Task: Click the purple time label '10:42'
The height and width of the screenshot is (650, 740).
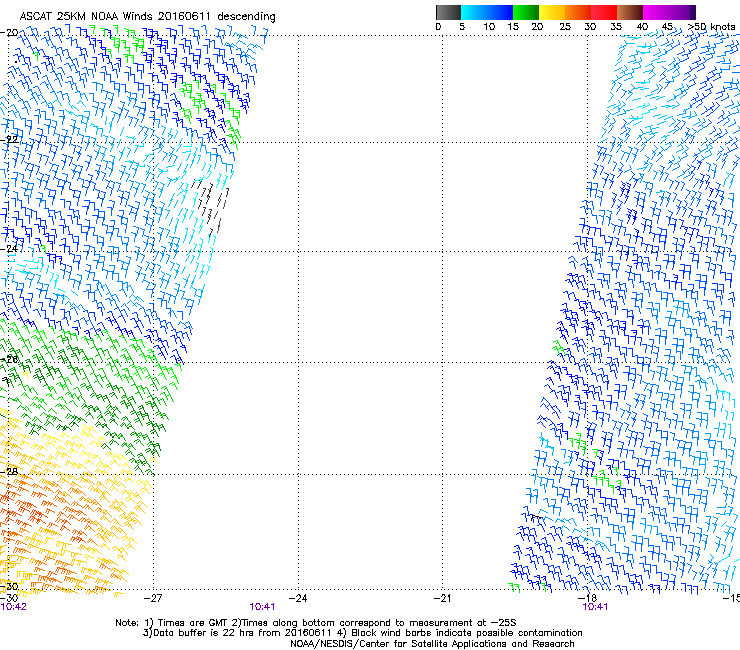Action: [14, 607]
